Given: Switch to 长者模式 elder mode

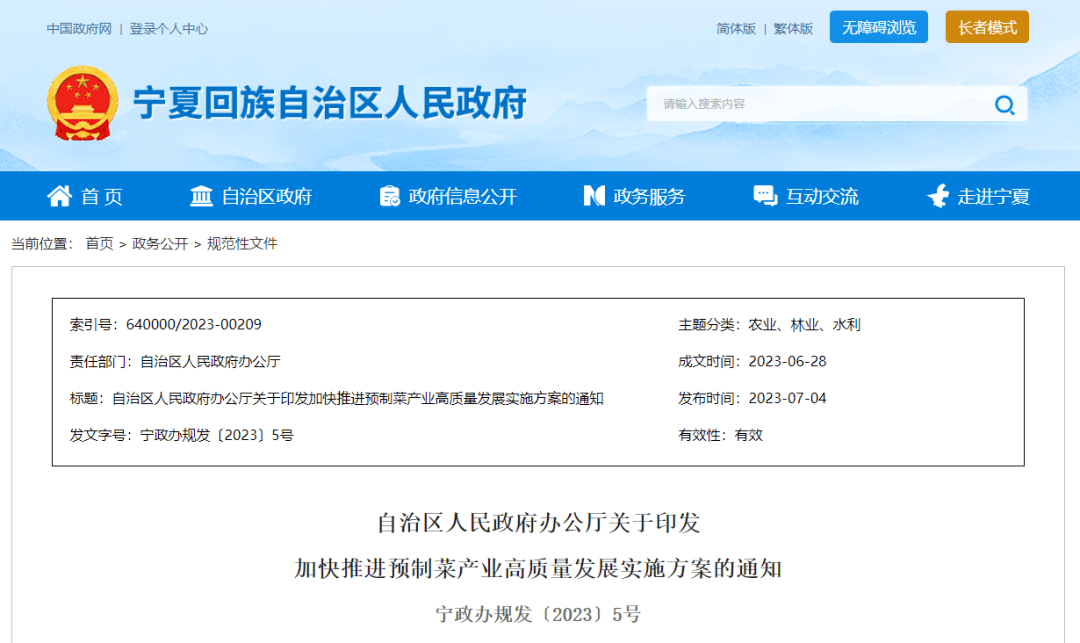Looking at the screenshot, I should tap(986, 27).
